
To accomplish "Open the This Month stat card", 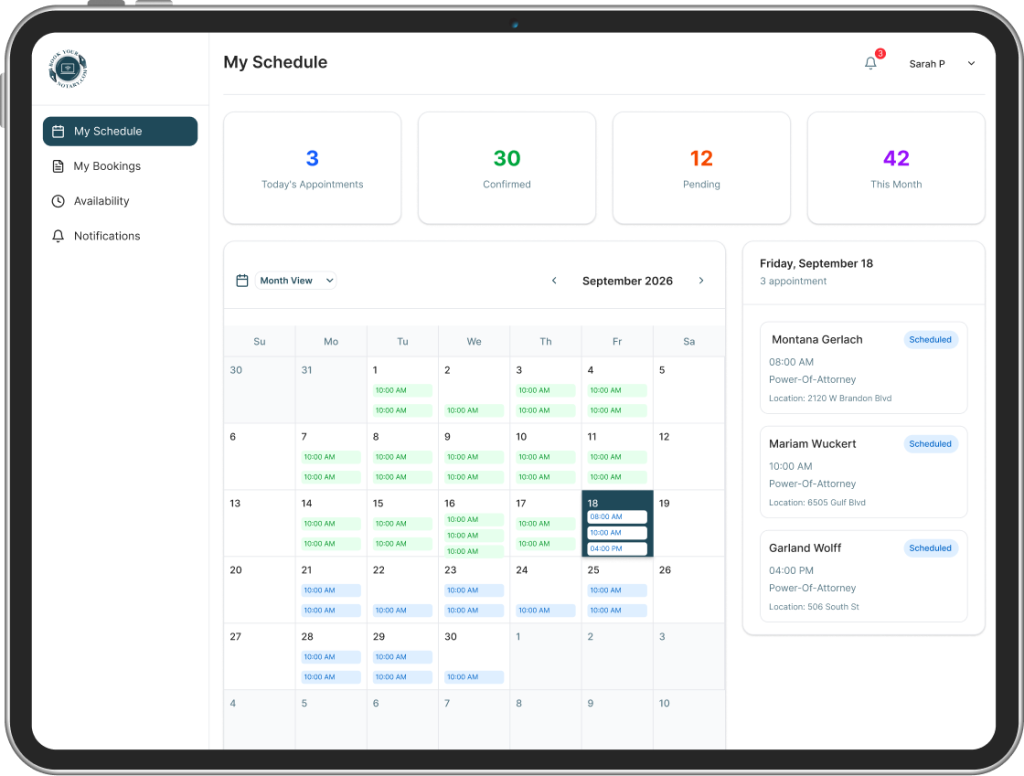I will tap(896, 168).
